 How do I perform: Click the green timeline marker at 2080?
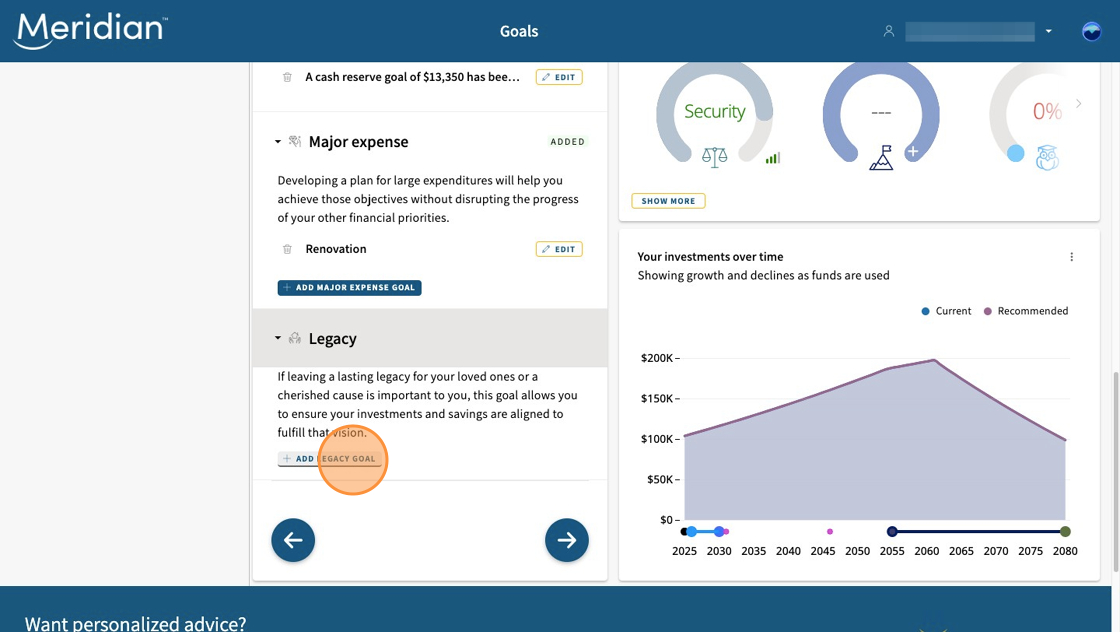[1065, 531]
